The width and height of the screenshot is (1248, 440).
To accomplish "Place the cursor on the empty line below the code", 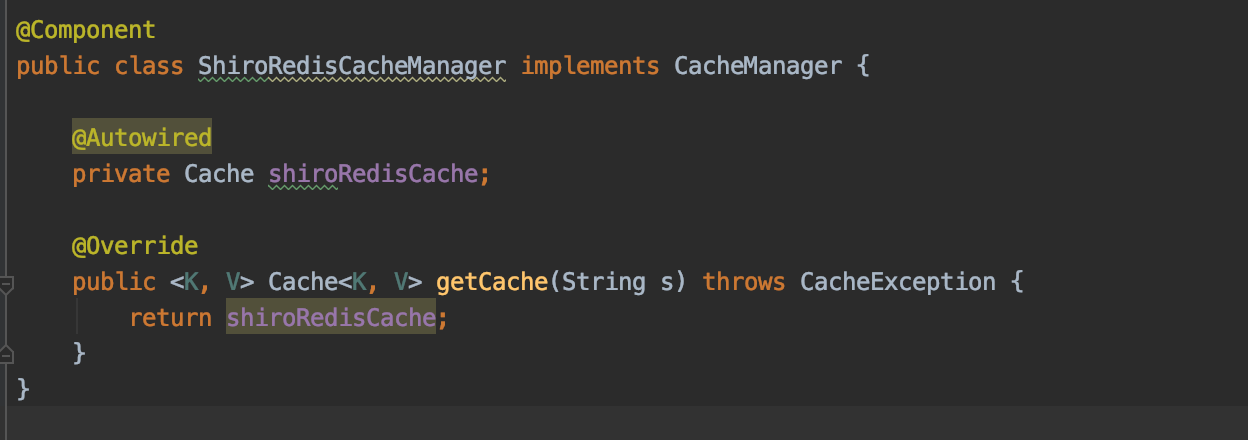I will (x=600, y=422).
